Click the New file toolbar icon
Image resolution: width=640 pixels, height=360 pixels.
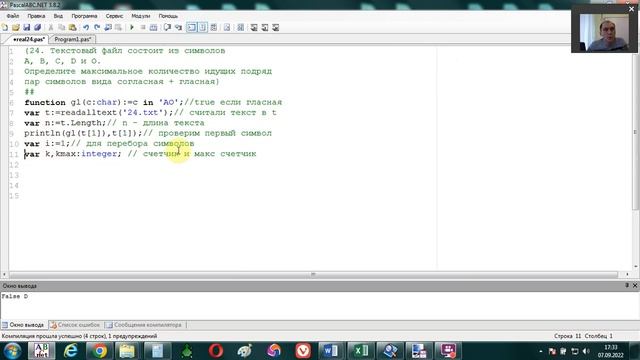click(5, 27)
